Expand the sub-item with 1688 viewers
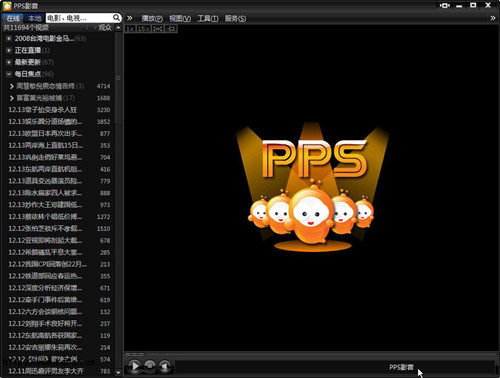Viewport: 500px width, 378px height. [12, 98]
